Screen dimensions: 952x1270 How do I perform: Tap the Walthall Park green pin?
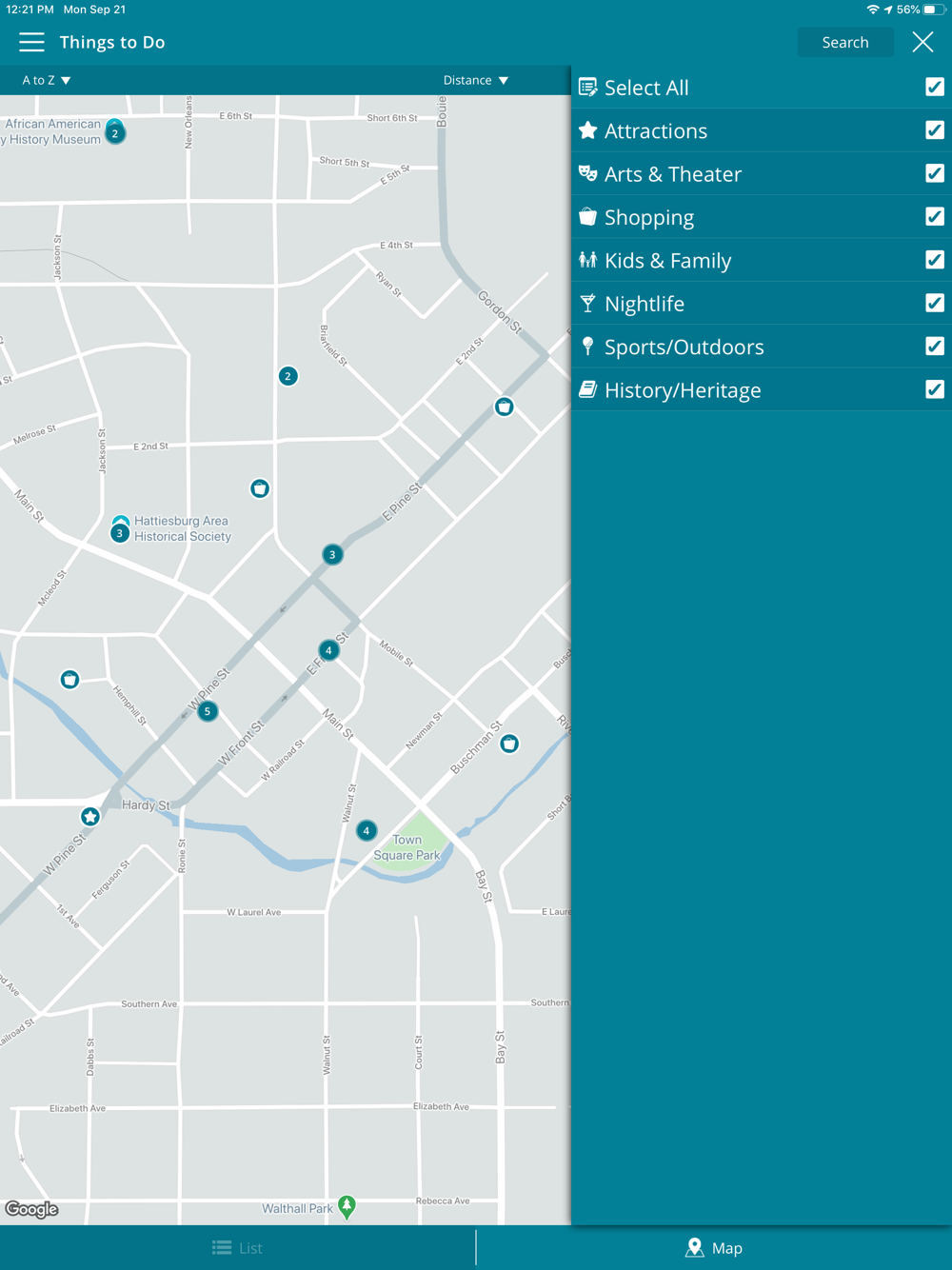coord(347,1207)
